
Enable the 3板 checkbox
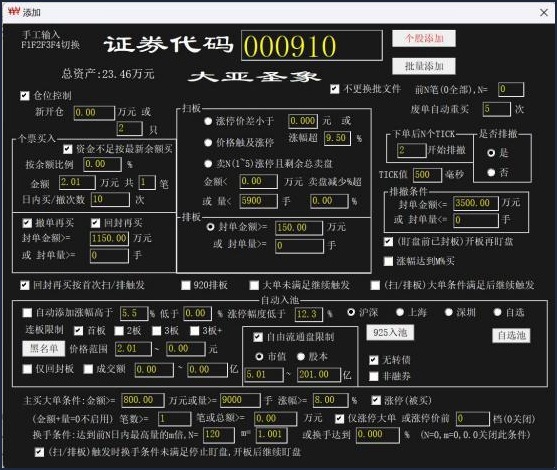pyautogui.click(x=157, y=331)
